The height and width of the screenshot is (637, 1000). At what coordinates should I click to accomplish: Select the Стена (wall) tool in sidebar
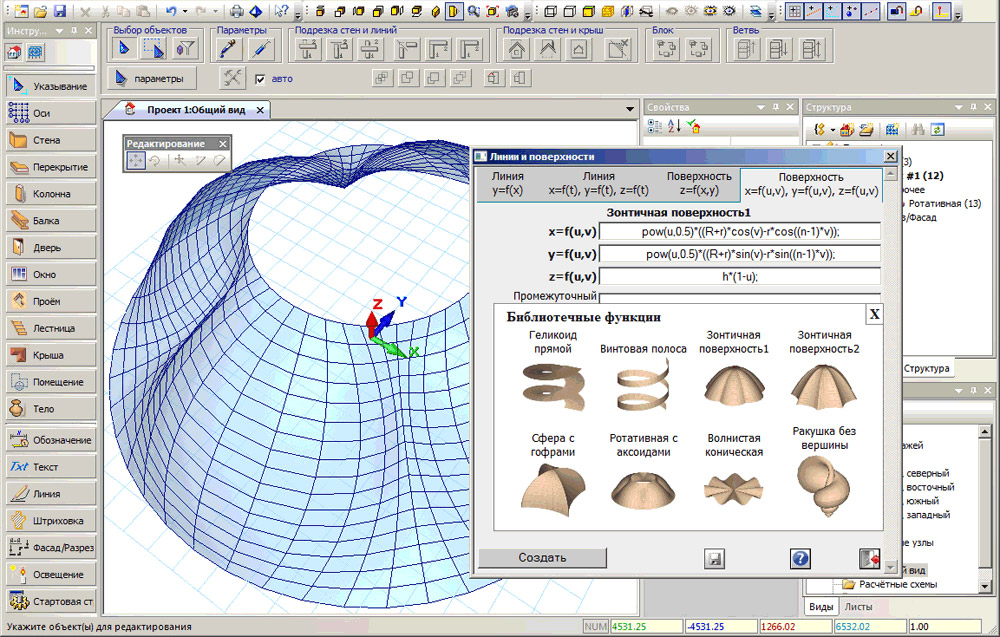[x=50, y=140]
